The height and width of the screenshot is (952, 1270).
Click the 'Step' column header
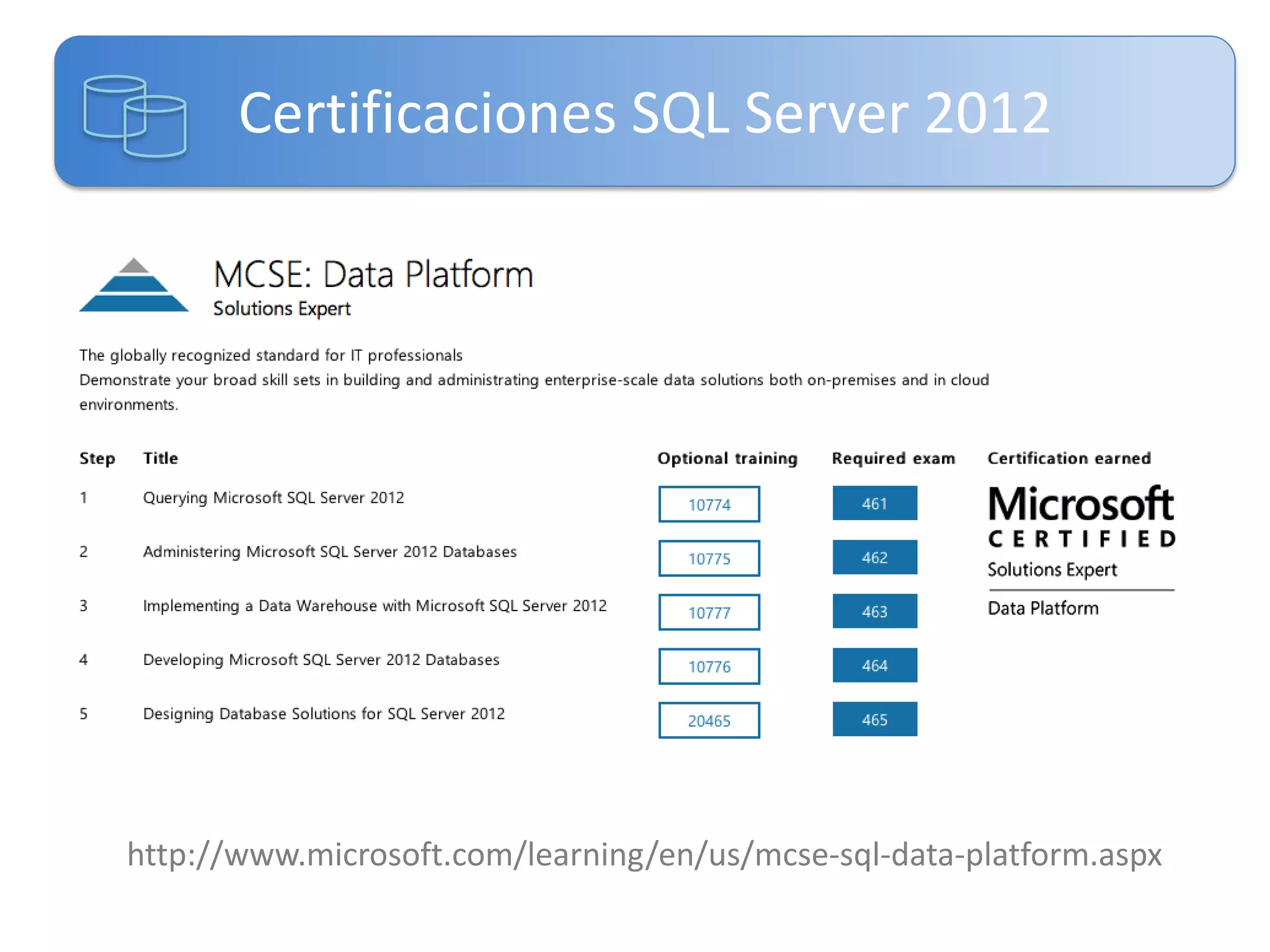97,459
